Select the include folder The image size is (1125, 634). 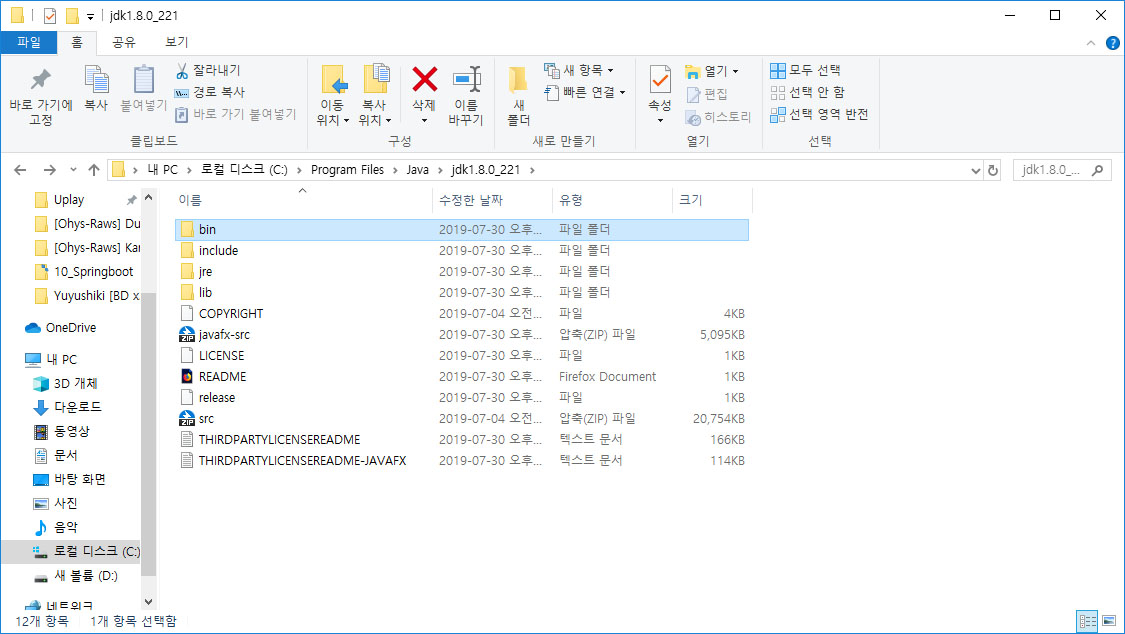[x=461, y=250]
